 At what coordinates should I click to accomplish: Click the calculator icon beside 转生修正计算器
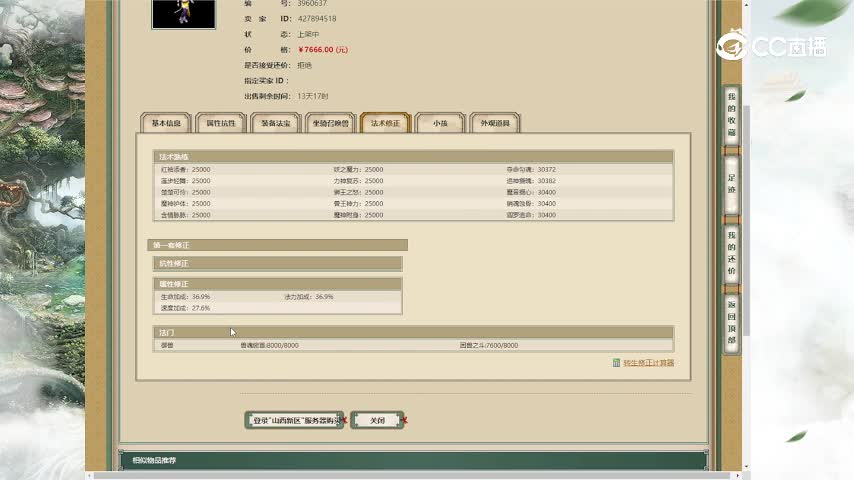pyautogui.click(x=616, y=363)
